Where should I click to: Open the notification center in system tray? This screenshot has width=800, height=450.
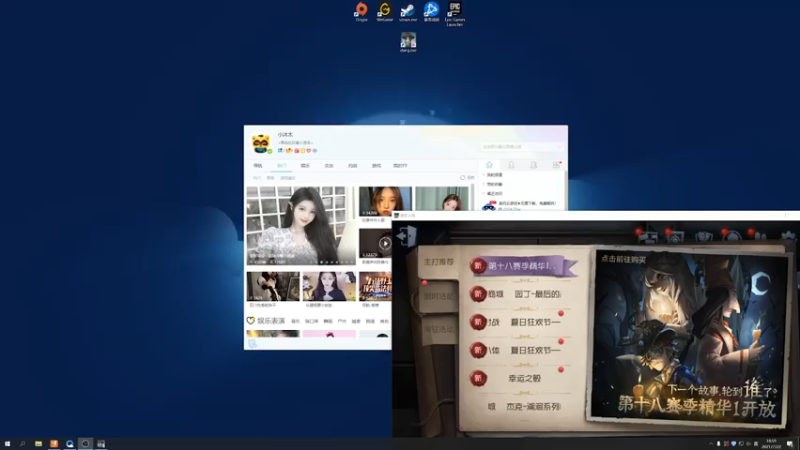pos(790,444)
